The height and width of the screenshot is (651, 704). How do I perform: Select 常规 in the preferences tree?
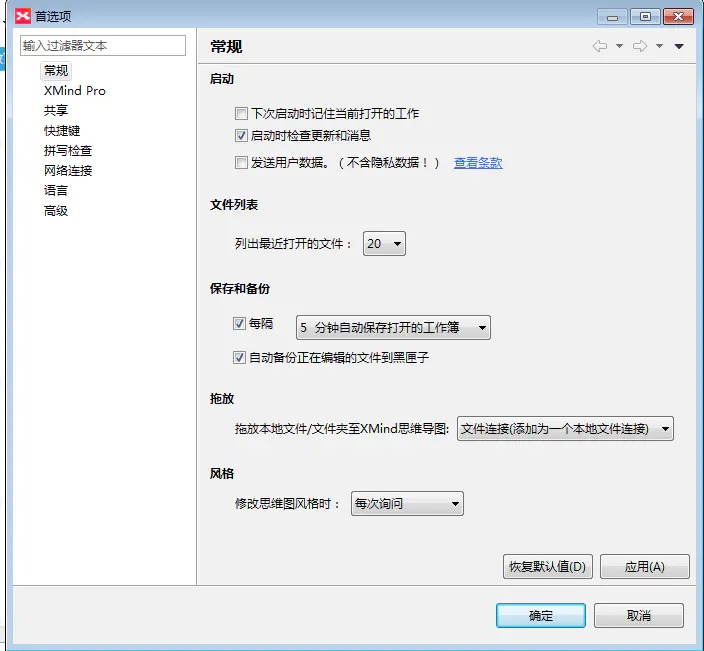pyautogui.click(x=56, y=70)
